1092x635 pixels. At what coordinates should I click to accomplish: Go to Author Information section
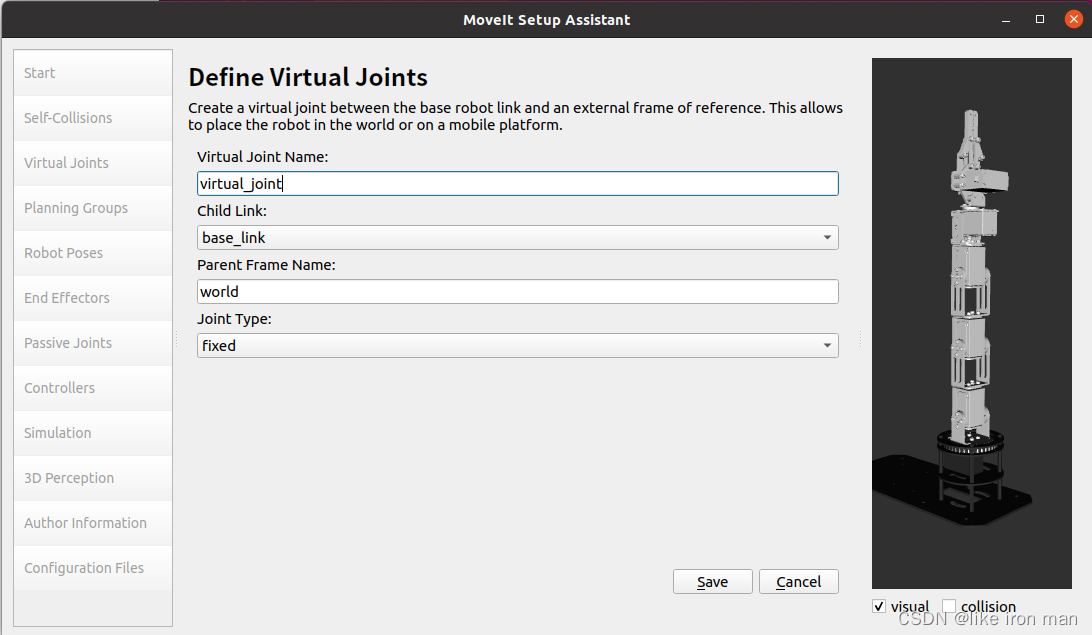coord(93,524)
